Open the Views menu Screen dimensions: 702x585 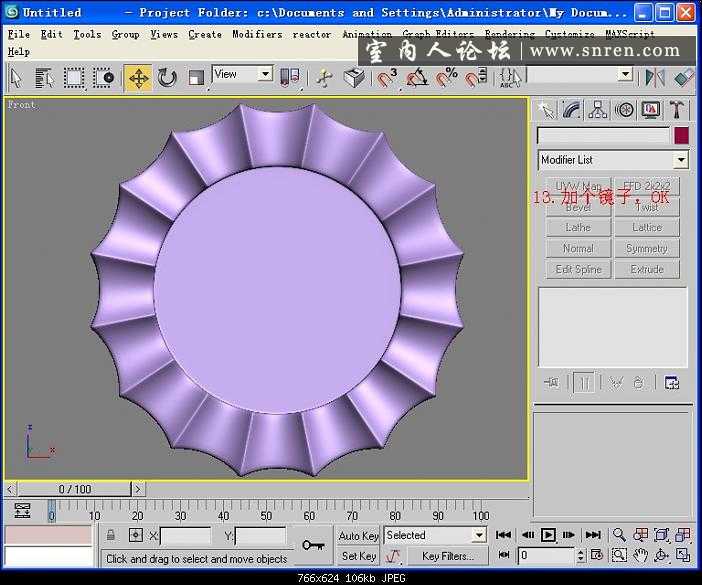pos(164,34)
